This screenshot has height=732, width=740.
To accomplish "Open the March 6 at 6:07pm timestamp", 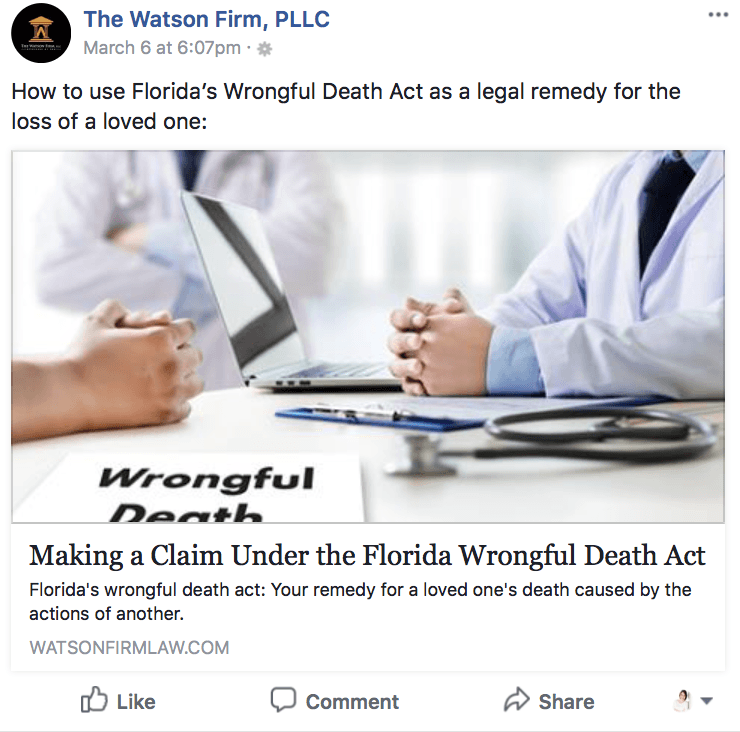I will [x=162, y=48].
